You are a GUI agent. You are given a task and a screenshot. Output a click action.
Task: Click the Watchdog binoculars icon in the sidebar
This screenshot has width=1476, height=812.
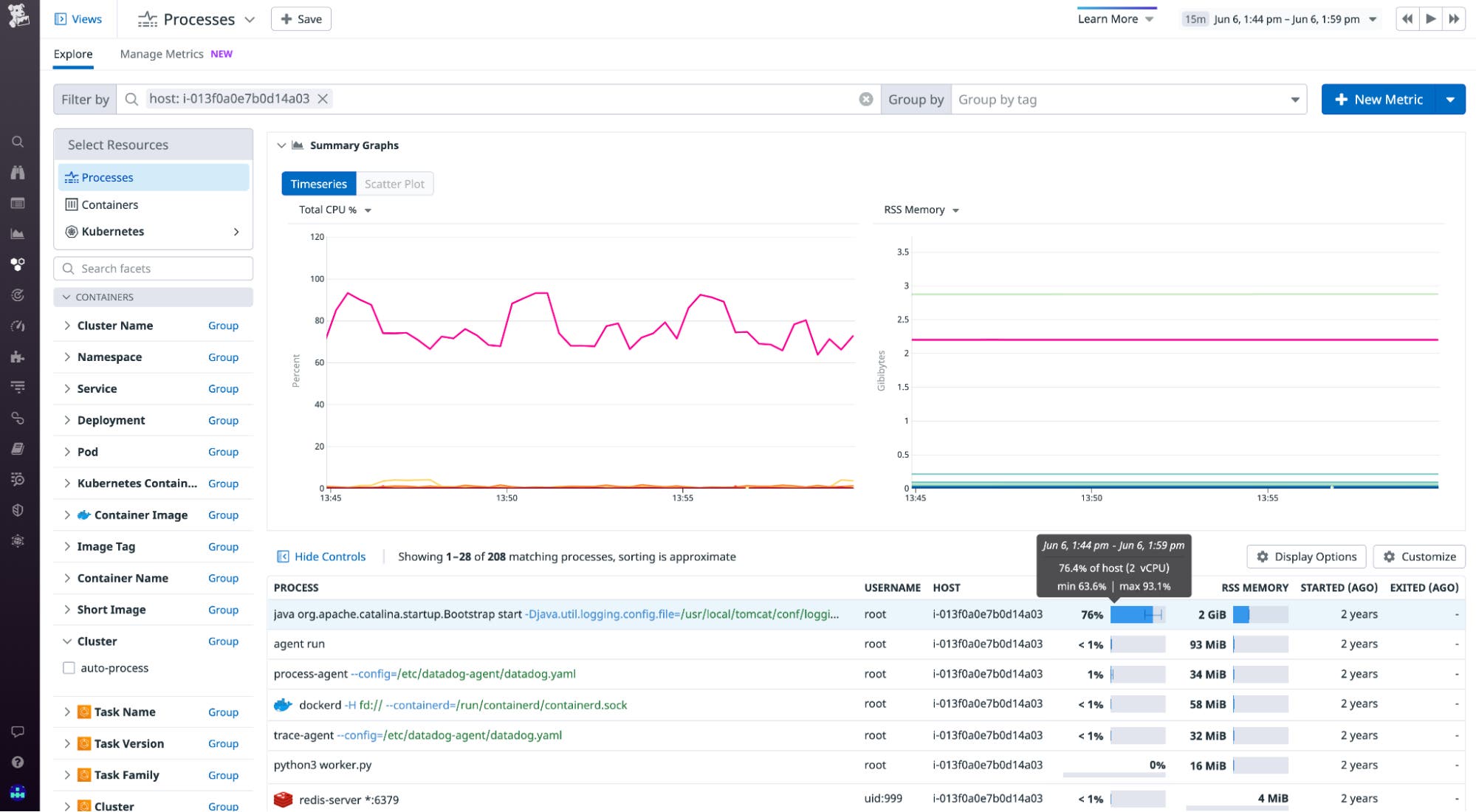[x=18, y=173]
